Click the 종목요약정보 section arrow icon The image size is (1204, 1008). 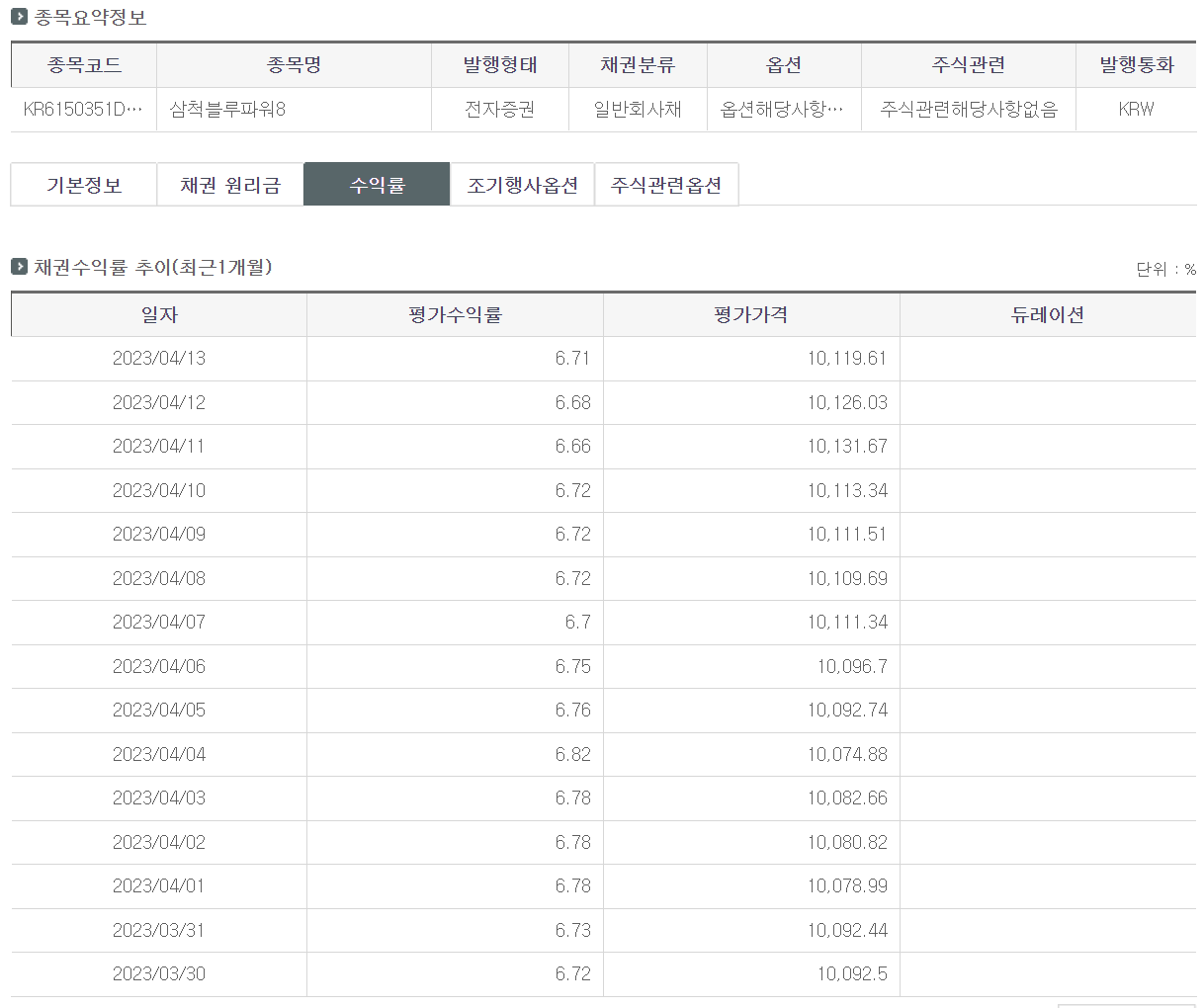click(19, 17)
